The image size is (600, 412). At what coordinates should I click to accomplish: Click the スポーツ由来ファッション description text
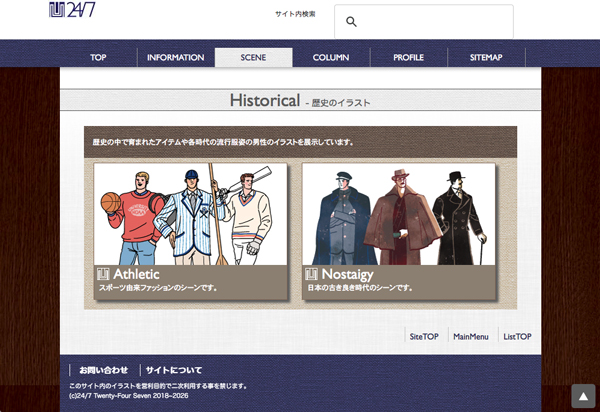click(x=158, y=288)
